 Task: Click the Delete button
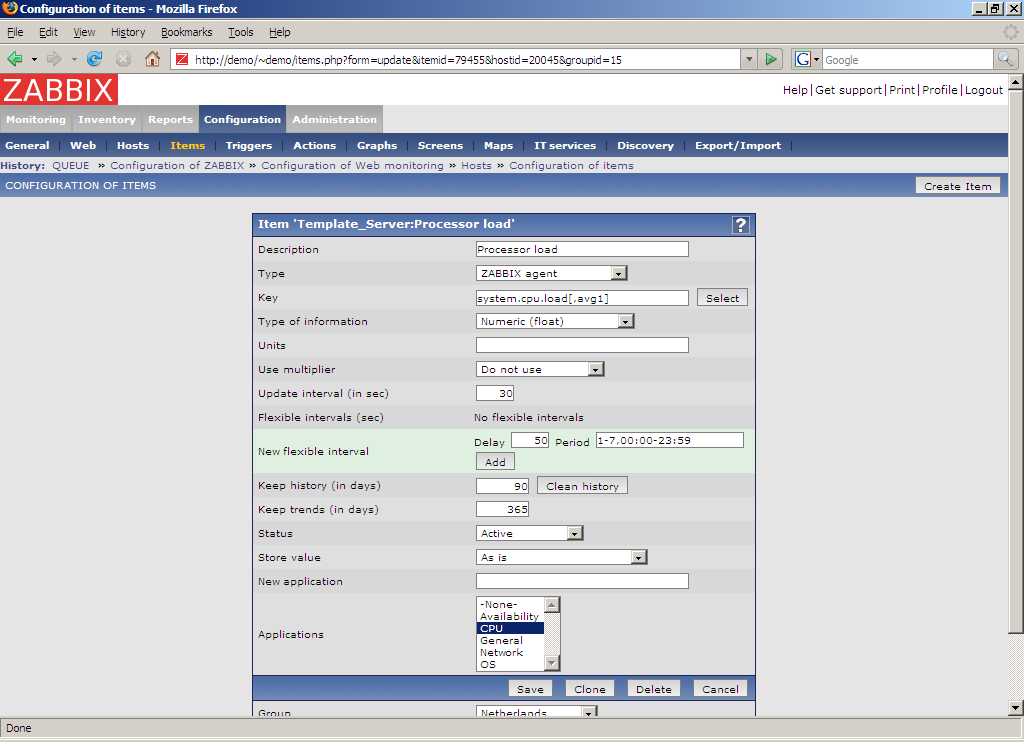654,689
